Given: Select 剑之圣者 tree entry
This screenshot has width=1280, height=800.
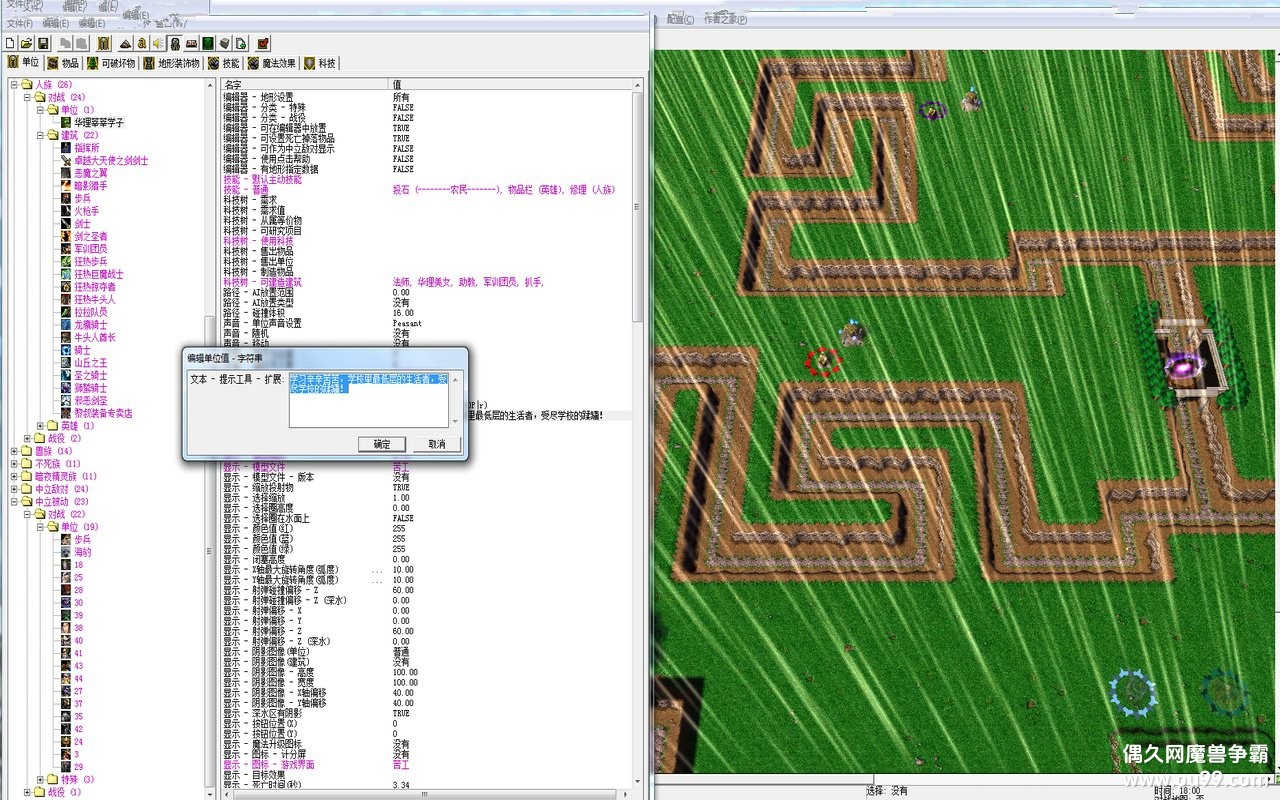Looking at the screenshot, I should 90,236.
